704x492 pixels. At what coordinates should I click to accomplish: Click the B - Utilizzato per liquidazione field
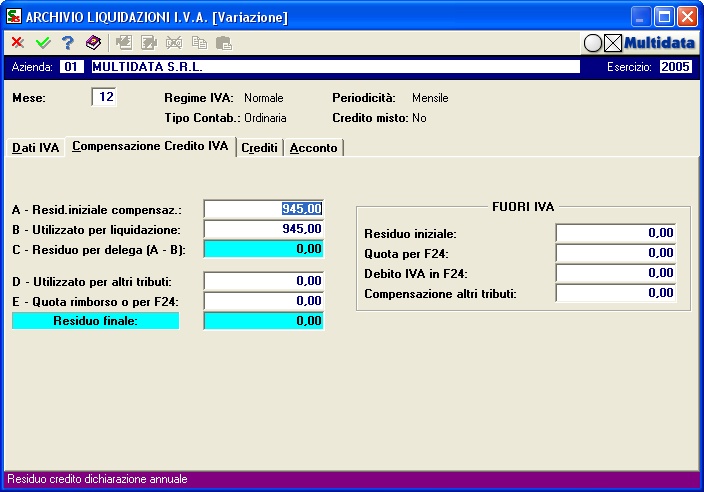(264, 229)
